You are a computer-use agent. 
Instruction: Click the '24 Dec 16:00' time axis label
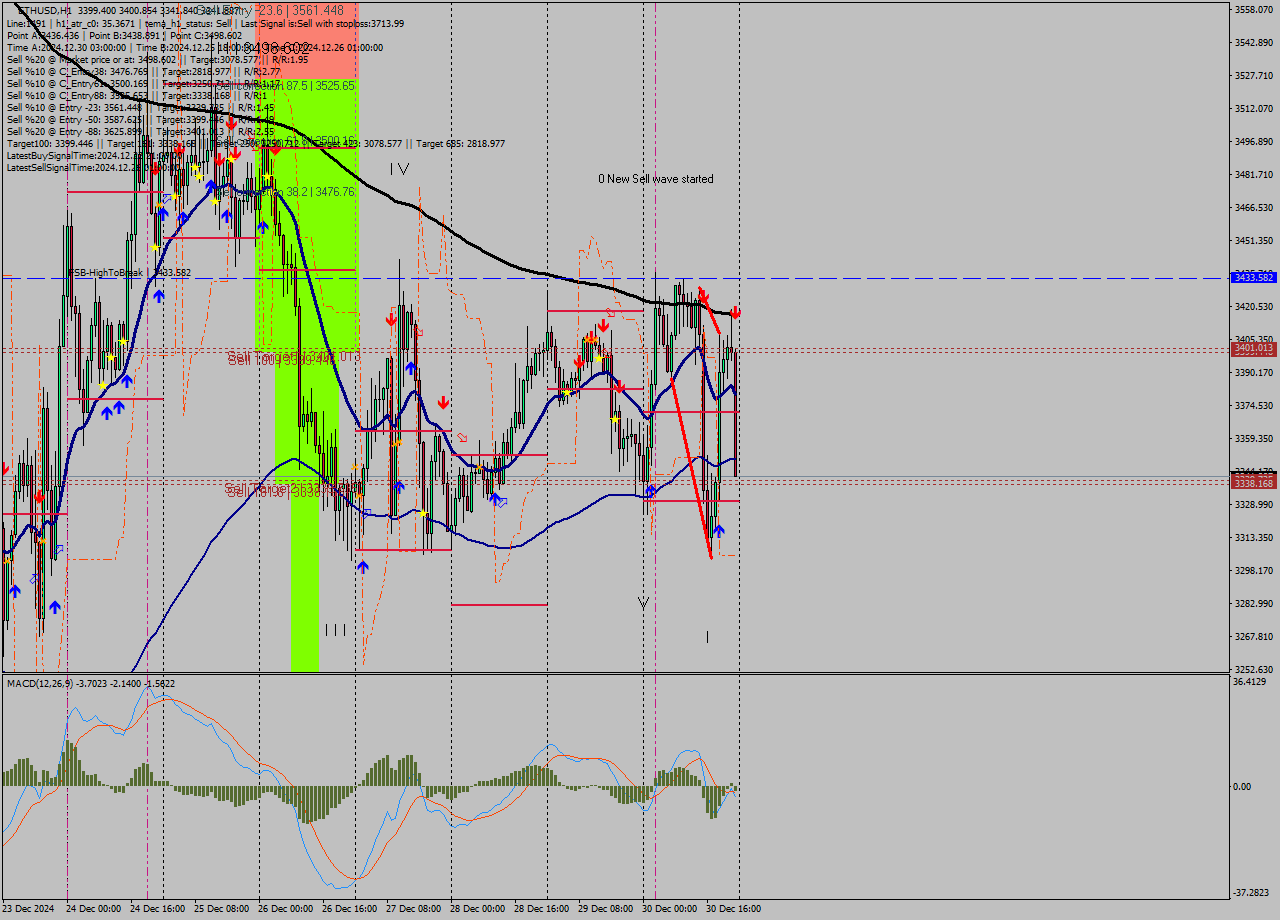(x=158, y=909)
